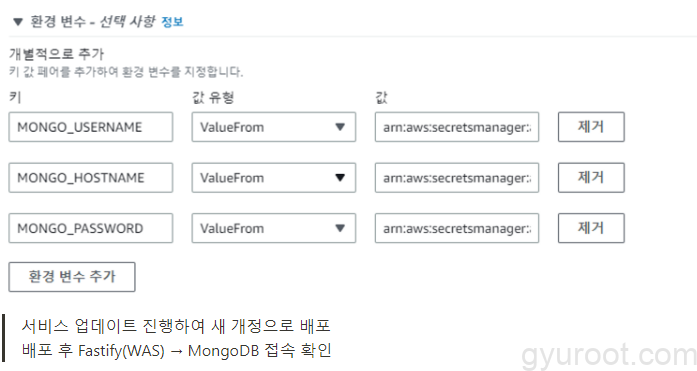
Task: Click the 값 유형 column label
Action: pos(213,97)
